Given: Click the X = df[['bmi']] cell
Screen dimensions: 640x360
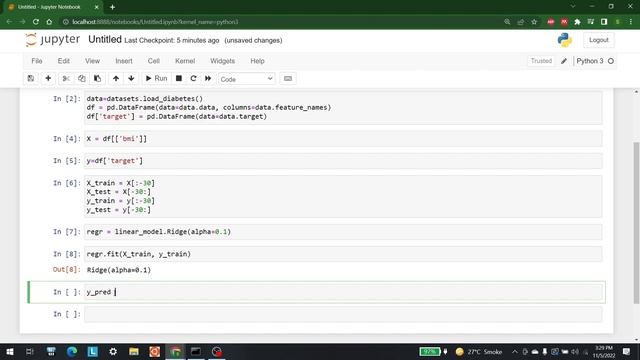Looking at the screenshot, I should coord(343,139).
